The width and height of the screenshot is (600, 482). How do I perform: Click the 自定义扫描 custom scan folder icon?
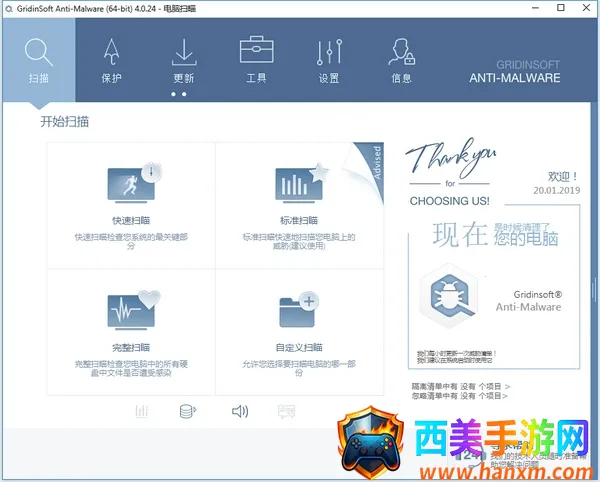pyautogui.click(x=299, y=315)
